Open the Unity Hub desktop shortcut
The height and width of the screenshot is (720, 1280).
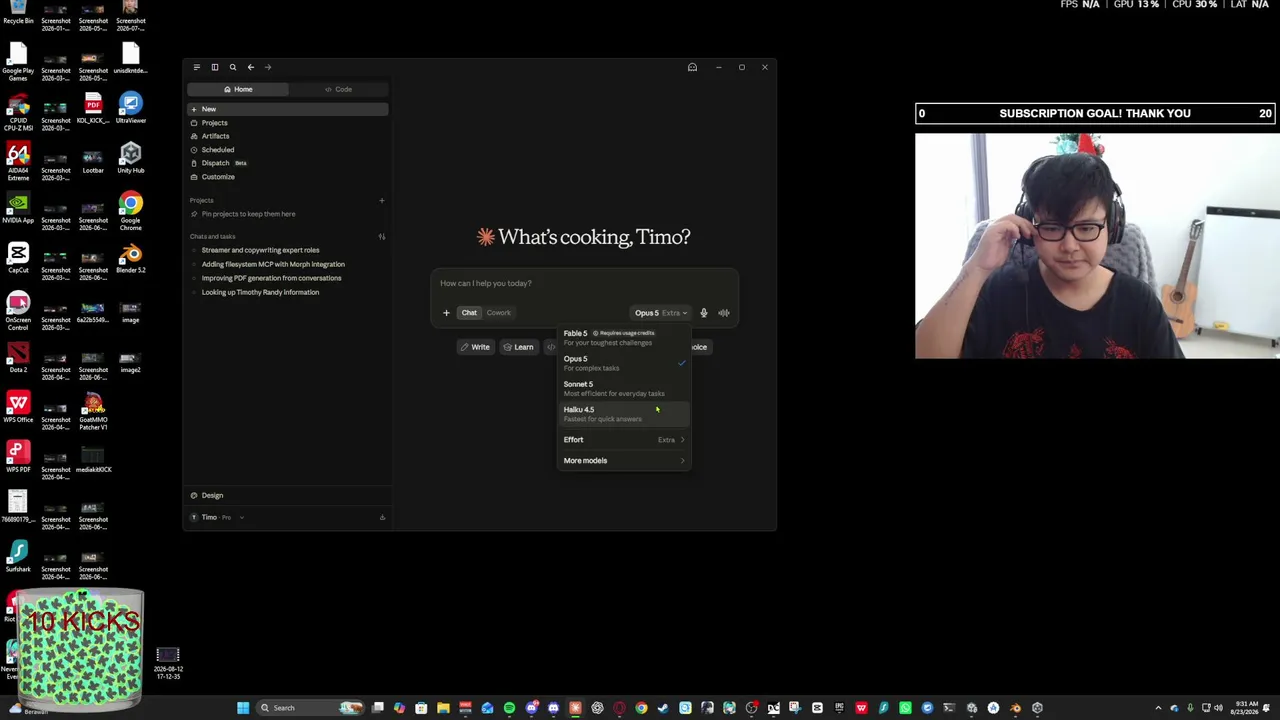tap(130, 158)
